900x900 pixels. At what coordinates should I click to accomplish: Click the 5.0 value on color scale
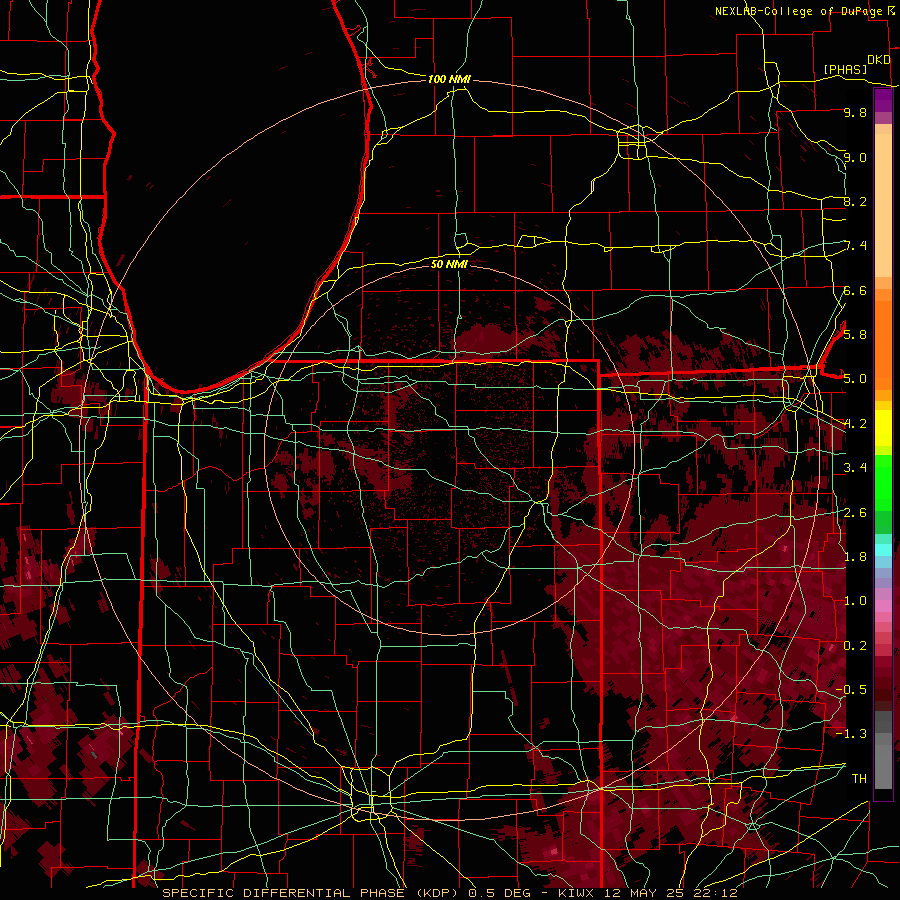click(x=855, y=379)
